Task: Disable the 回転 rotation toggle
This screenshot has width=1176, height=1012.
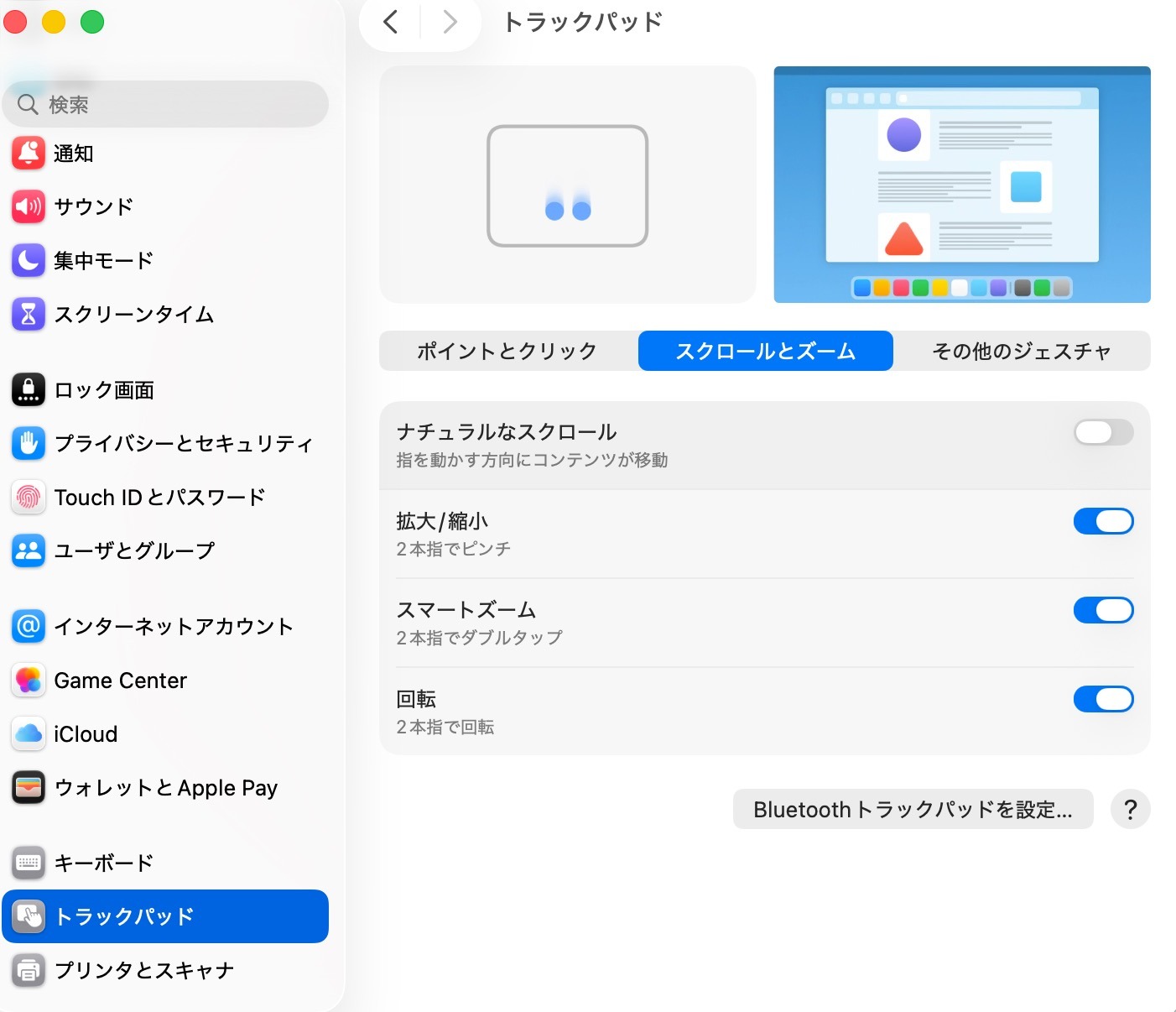Action: [1103, 700]
